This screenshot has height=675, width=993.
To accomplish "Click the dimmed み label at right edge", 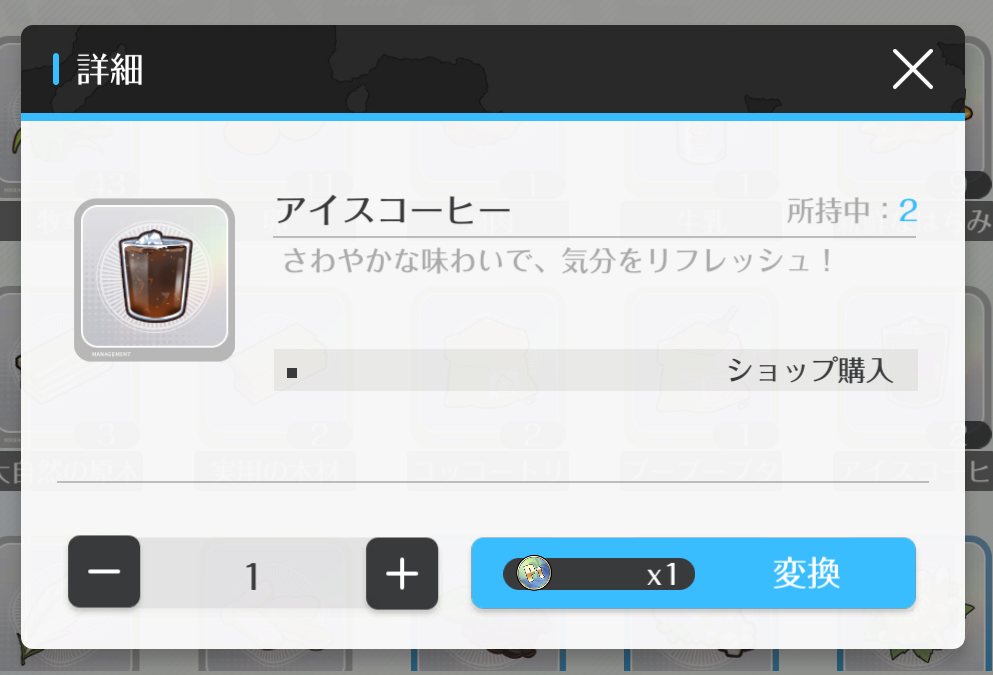I will (979, 220).
